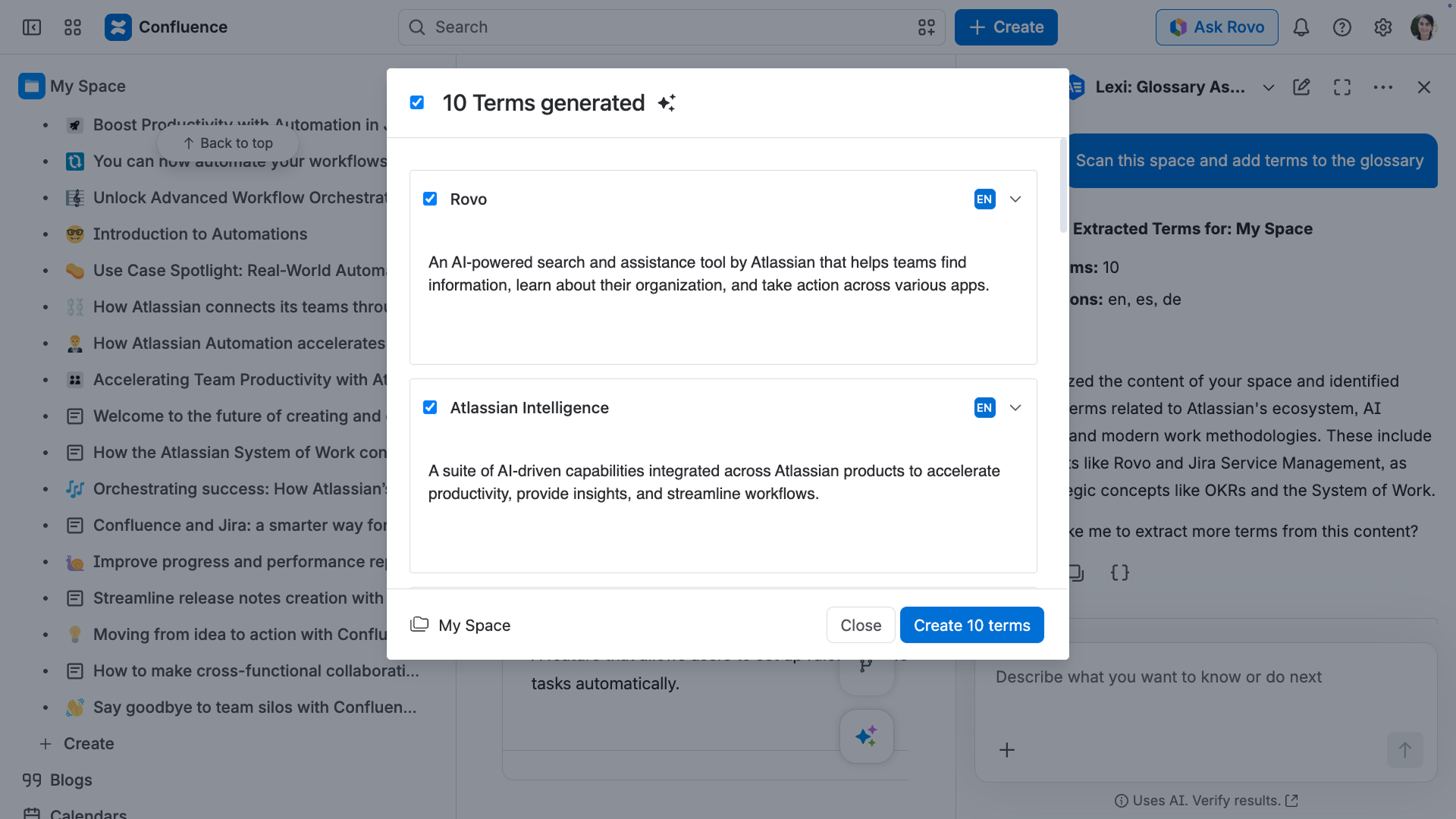Image resolution: width=1456 pixels, height=819 pixels.
Task: Open How Atlassian Automation accelerates page
Action: click(x=240, y=344)
